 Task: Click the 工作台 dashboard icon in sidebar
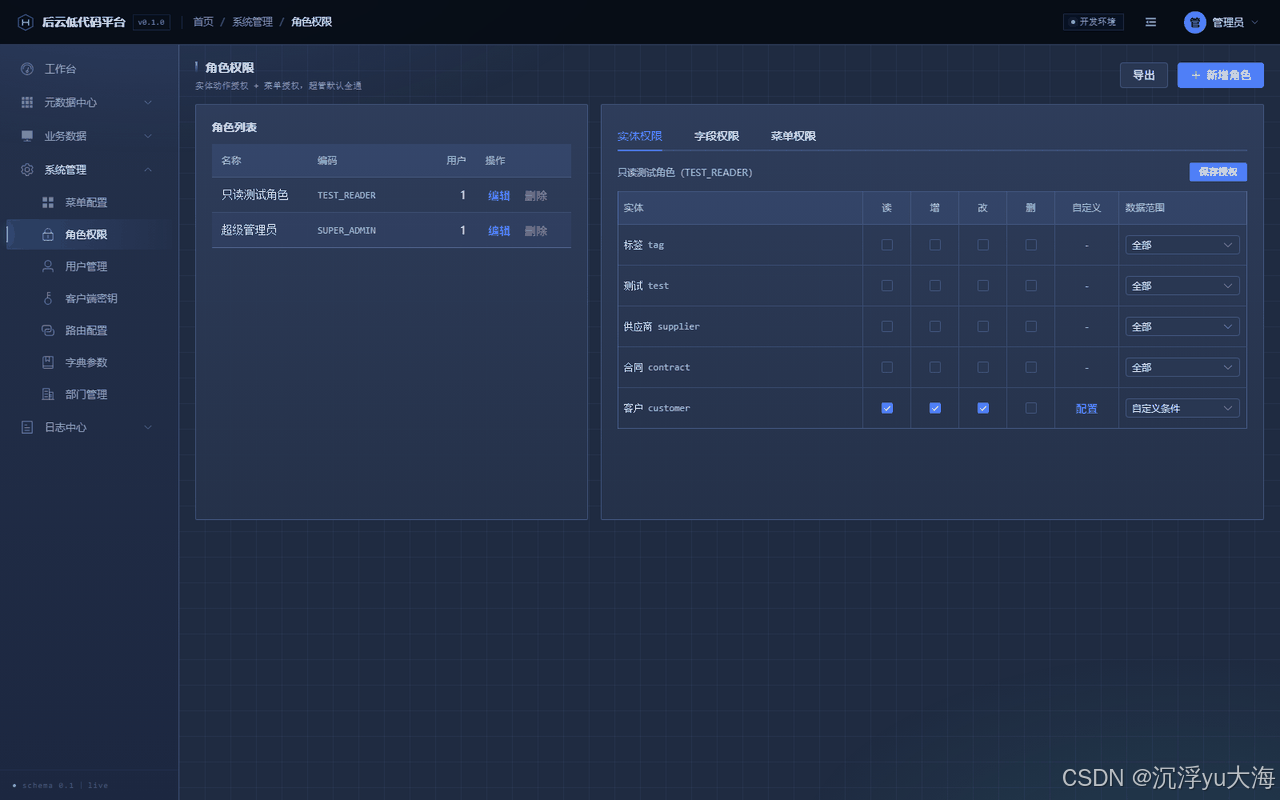pyautogui.click(x=27, y=69)
